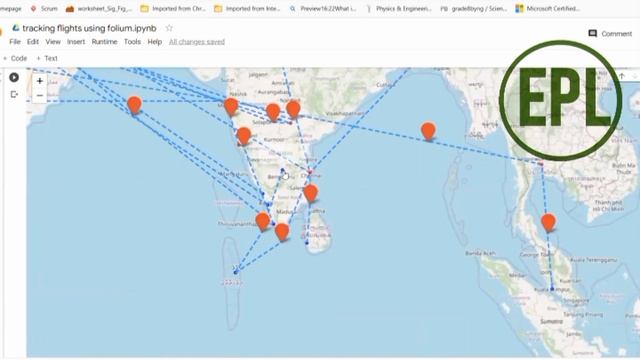640x360 pixels.
Task: Zoom in the map with plus button
Action: point(40,81)
